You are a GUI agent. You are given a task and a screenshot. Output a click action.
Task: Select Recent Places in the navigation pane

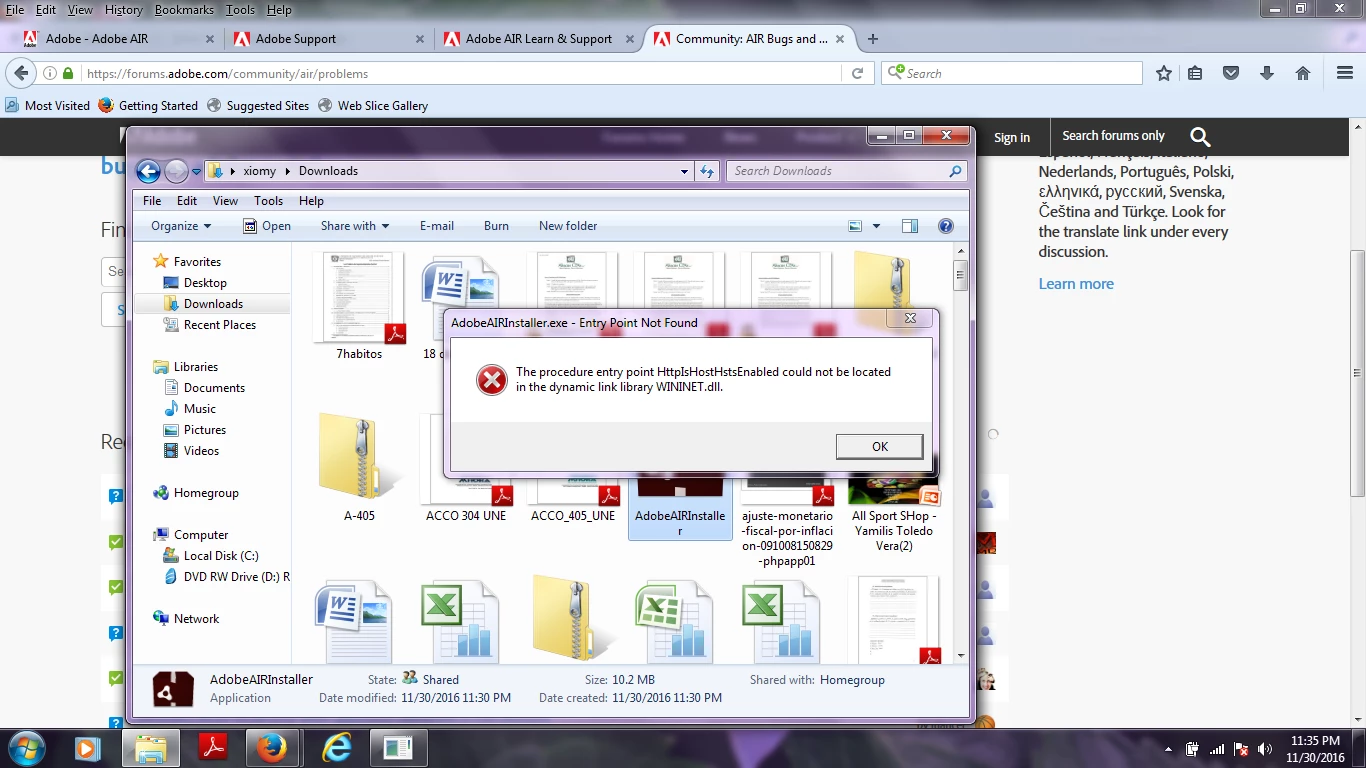[219, 325]
